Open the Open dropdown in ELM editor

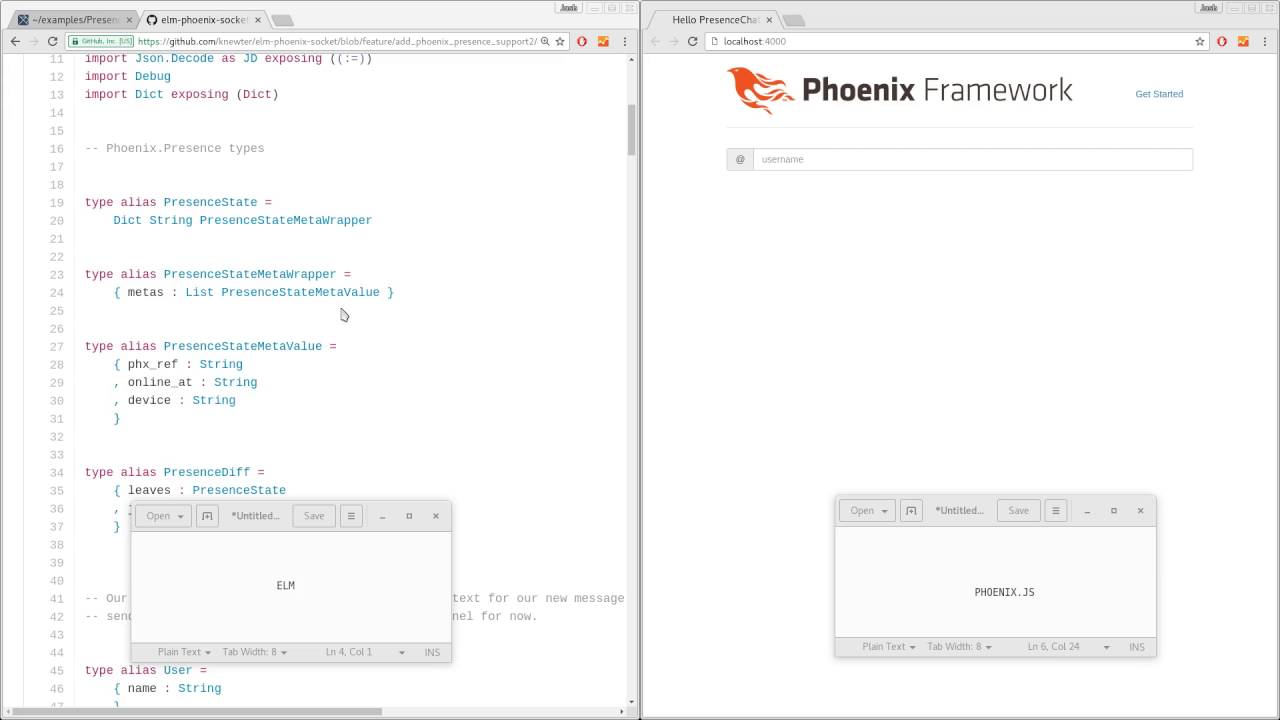click(x=163, y=516)
